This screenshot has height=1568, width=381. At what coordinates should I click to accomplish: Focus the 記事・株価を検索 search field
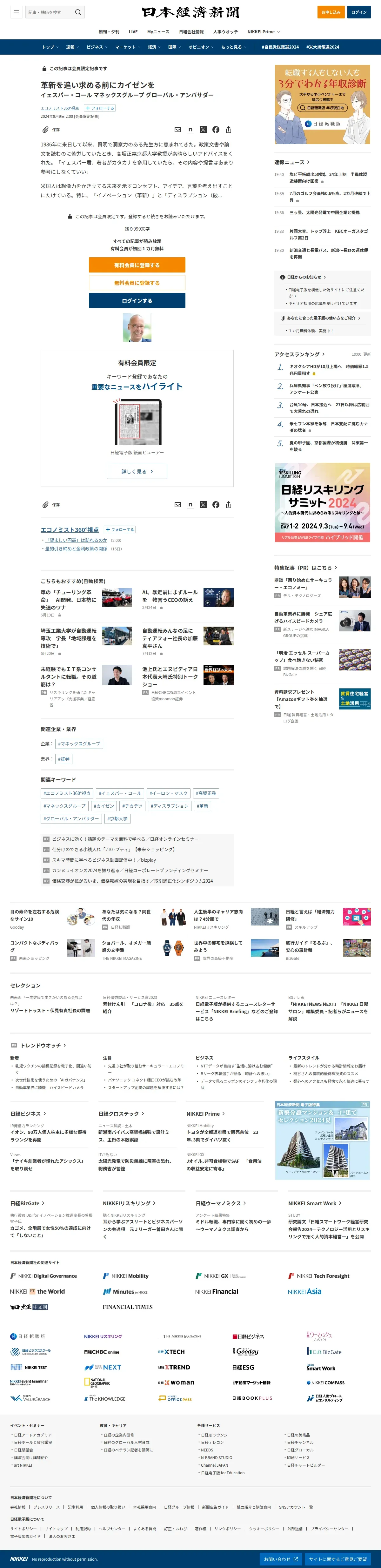pyautogui.click(x=50, y=12)
